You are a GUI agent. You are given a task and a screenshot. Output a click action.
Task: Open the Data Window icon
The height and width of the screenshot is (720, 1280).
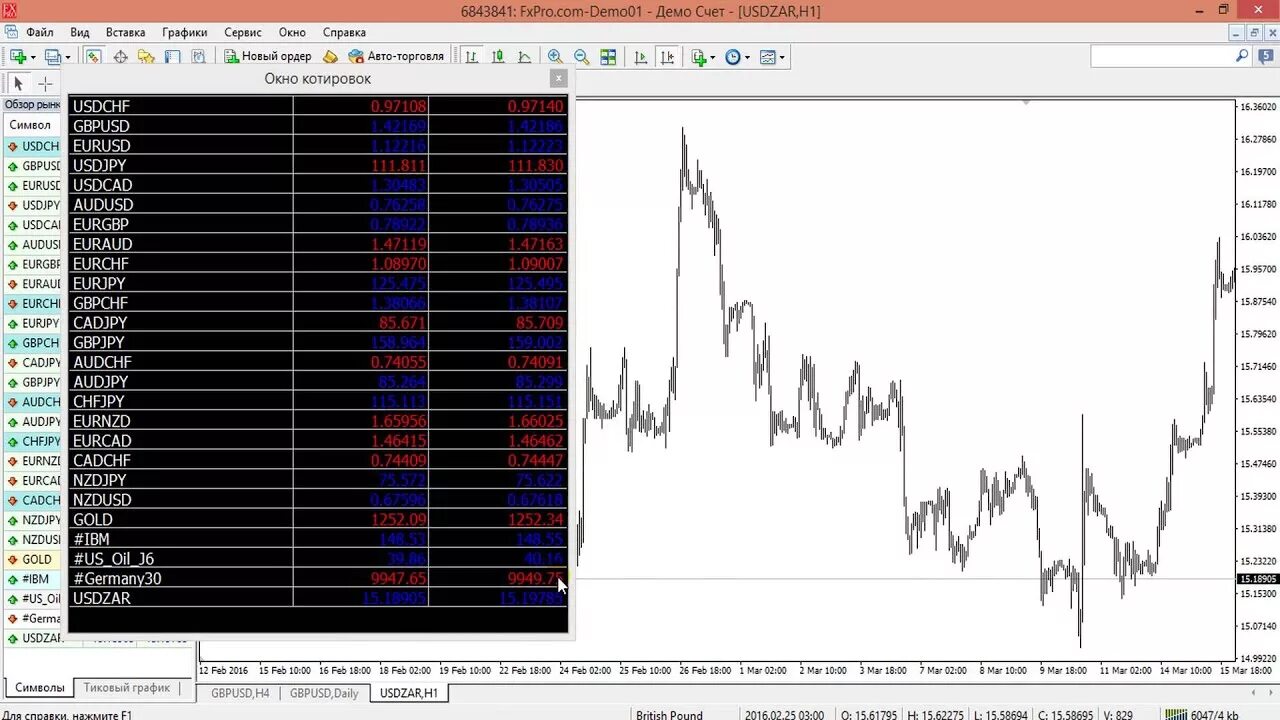coord(120,57)
